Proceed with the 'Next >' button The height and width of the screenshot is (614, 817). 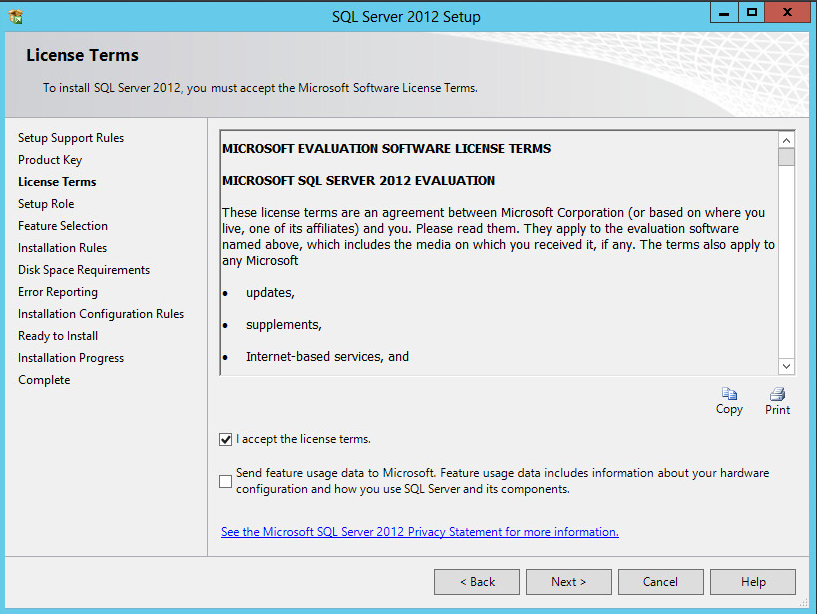(x=568, y=582)
